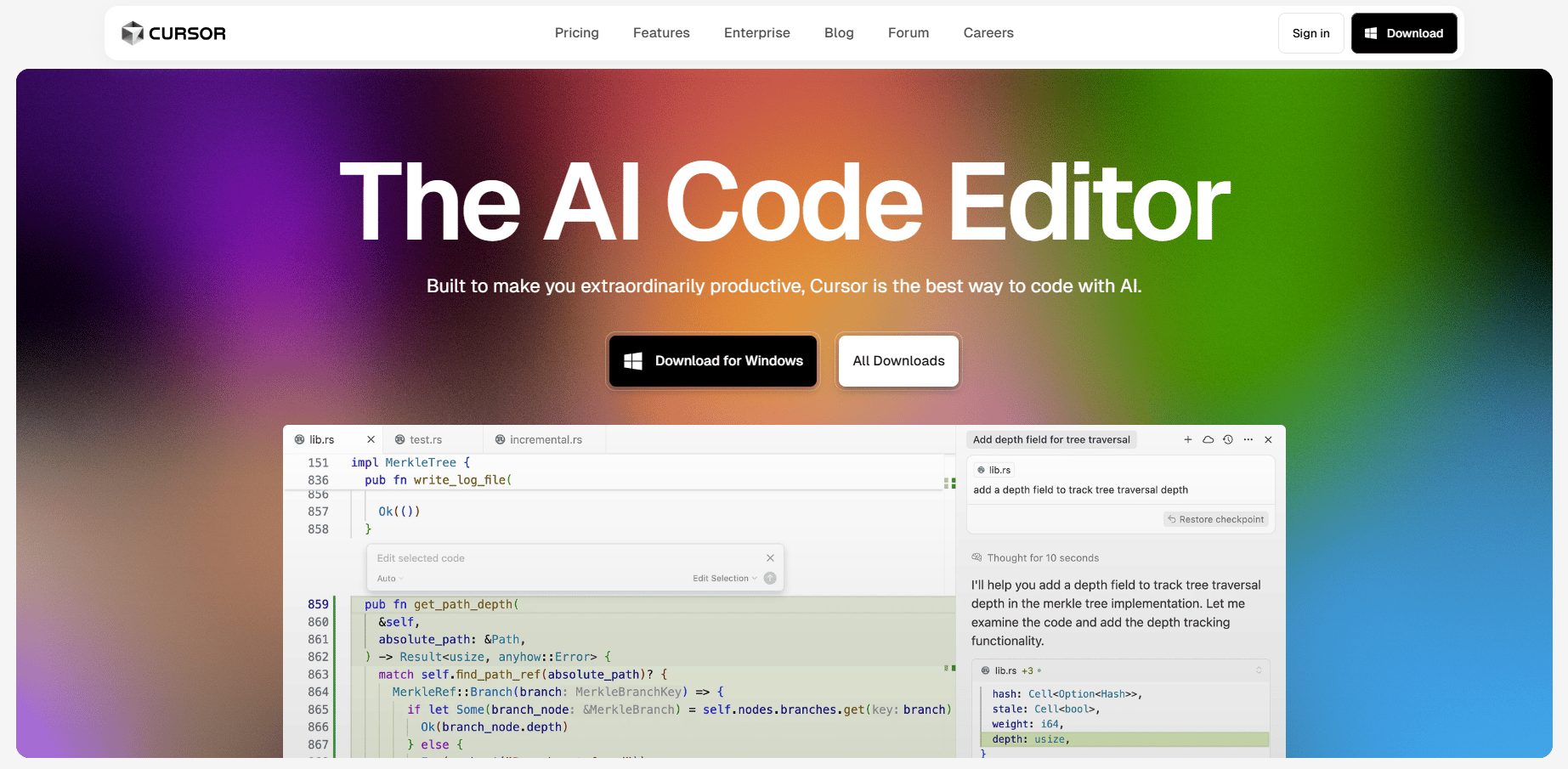Screen dimensions: 1568x769
Task: Click the Add depth field for tree traversal chat title
Action: (x=1051, y=439)
